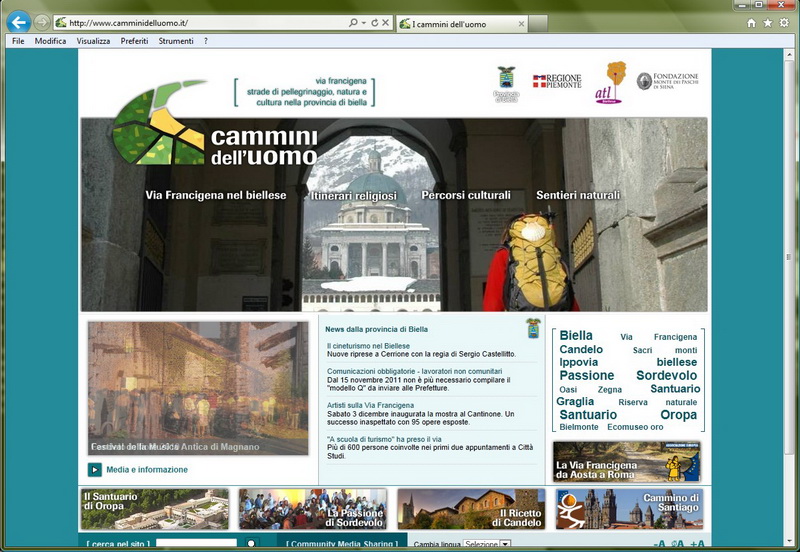Open the Preferiti menu
800x552 pixels.
[x=134, y=41]
